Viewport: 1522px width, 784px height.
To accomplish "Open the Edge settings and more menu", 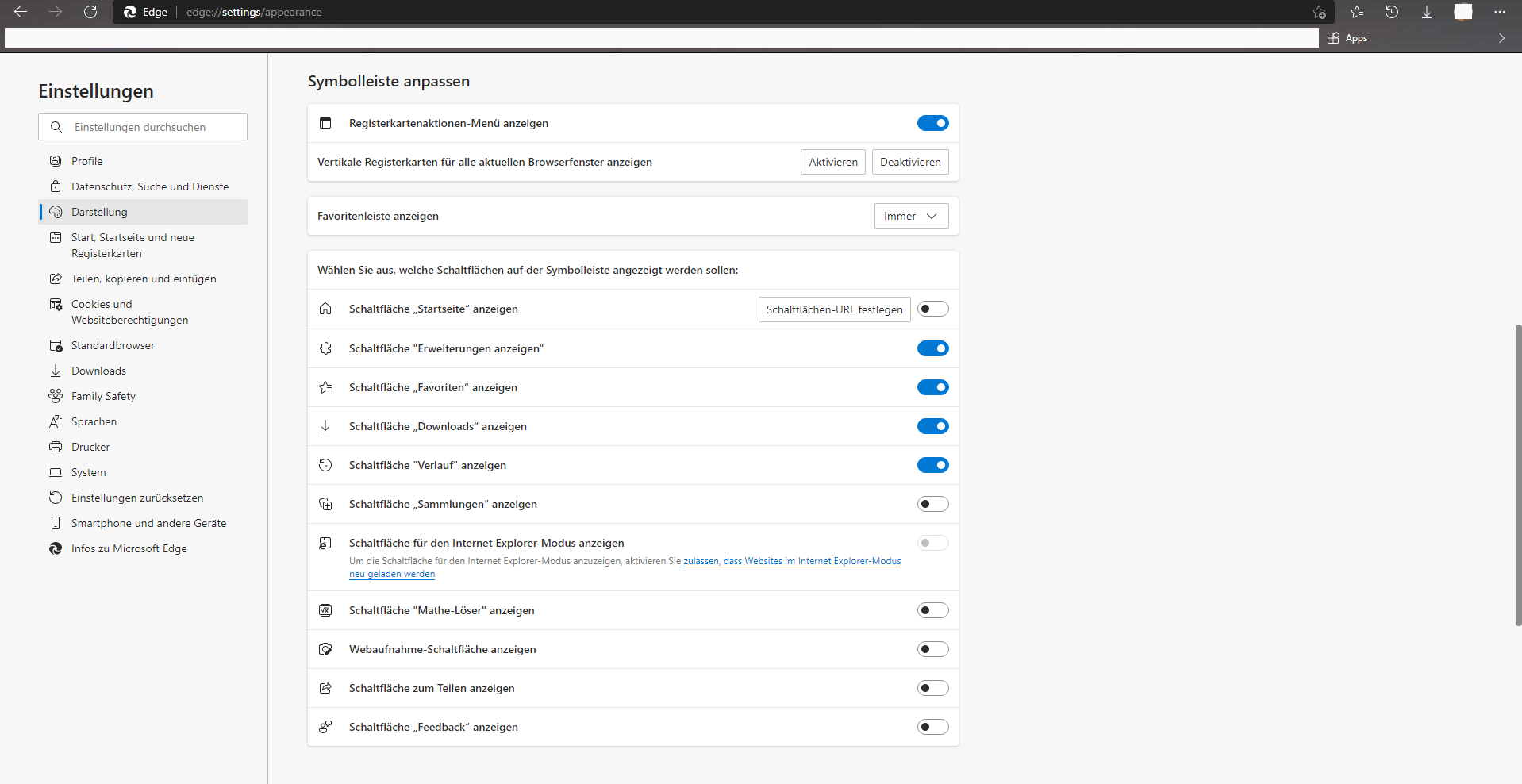I will coord(1499,12).
